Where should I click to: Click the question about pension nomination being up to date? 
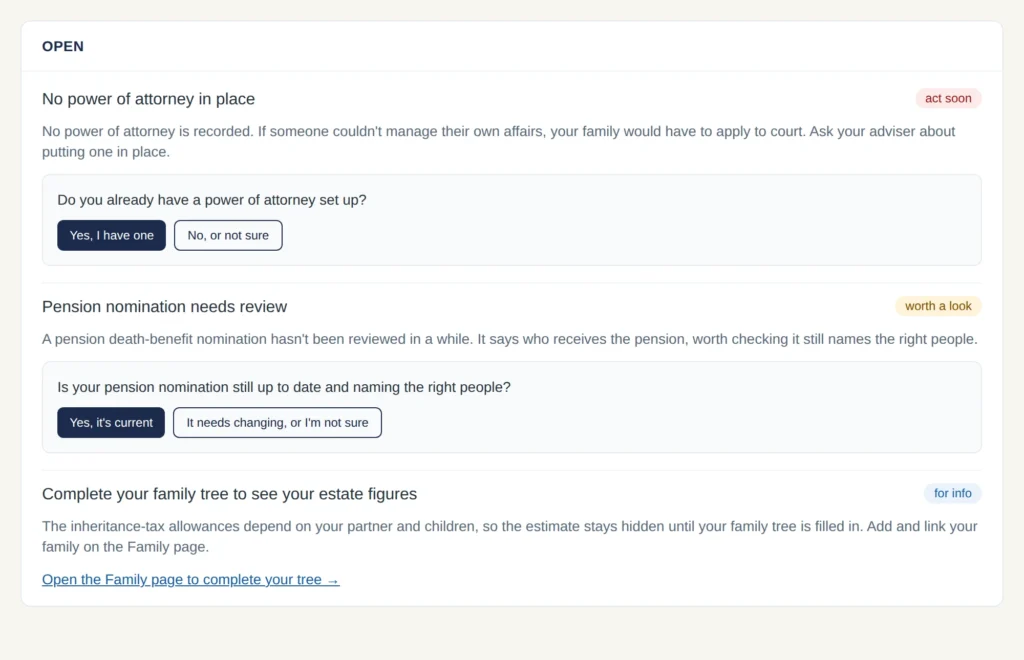pyautogui.click(x=284, y=387)
